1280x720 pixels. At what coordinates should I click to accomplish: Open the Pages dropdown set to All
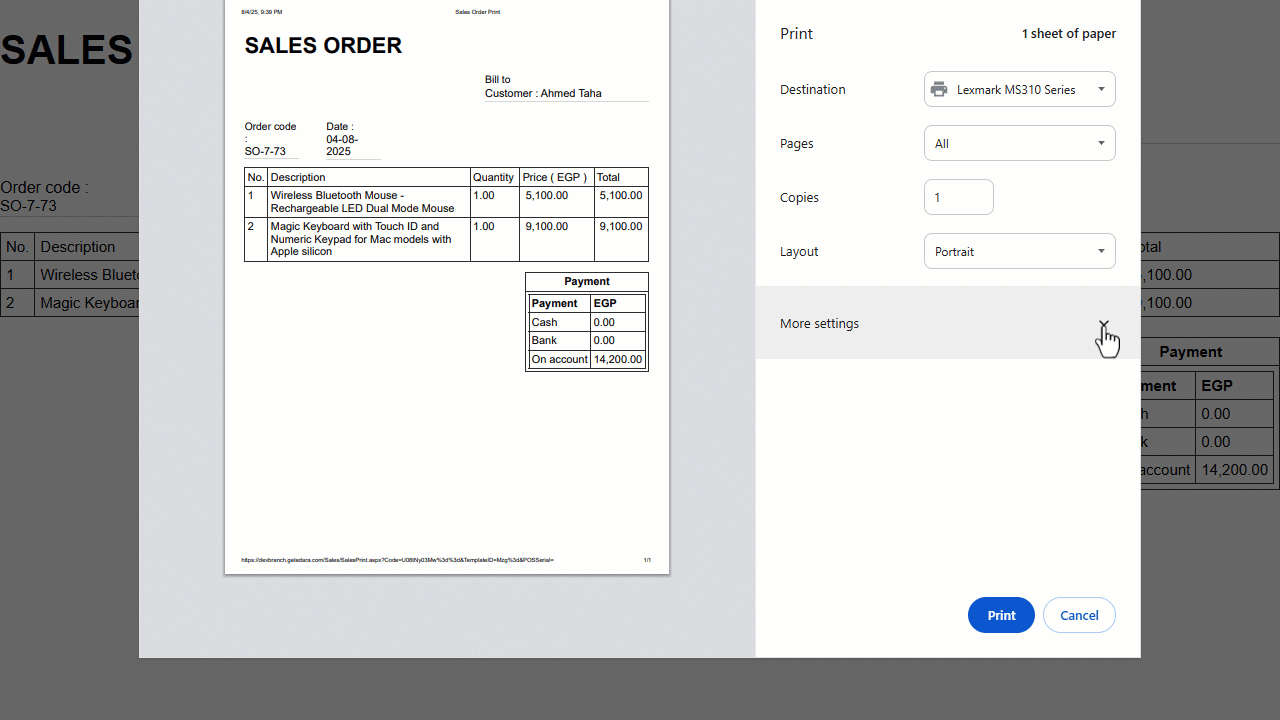click(1019, 143)
